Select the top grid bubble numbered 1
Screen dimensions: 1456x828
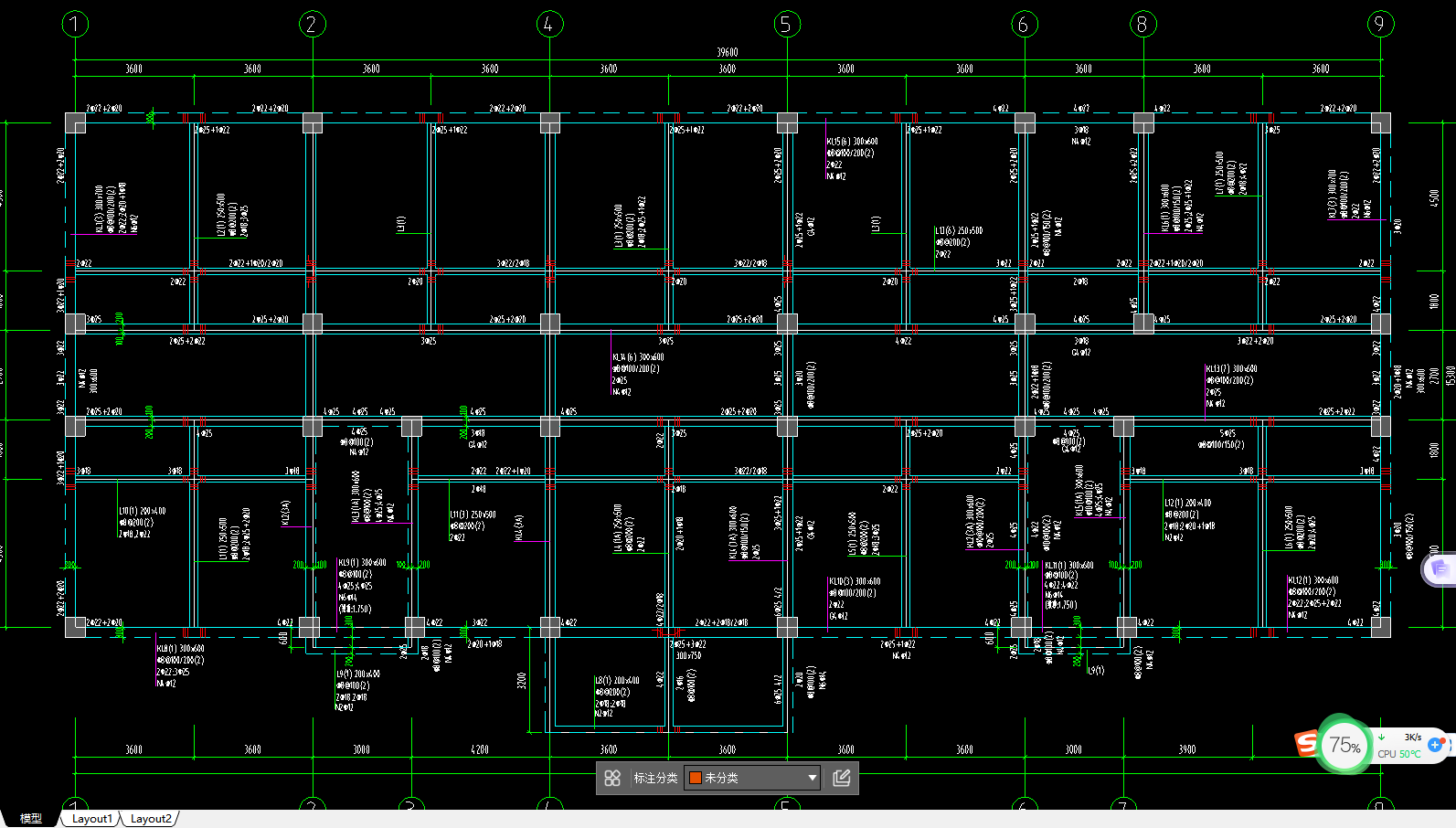[x=75, y=24]
